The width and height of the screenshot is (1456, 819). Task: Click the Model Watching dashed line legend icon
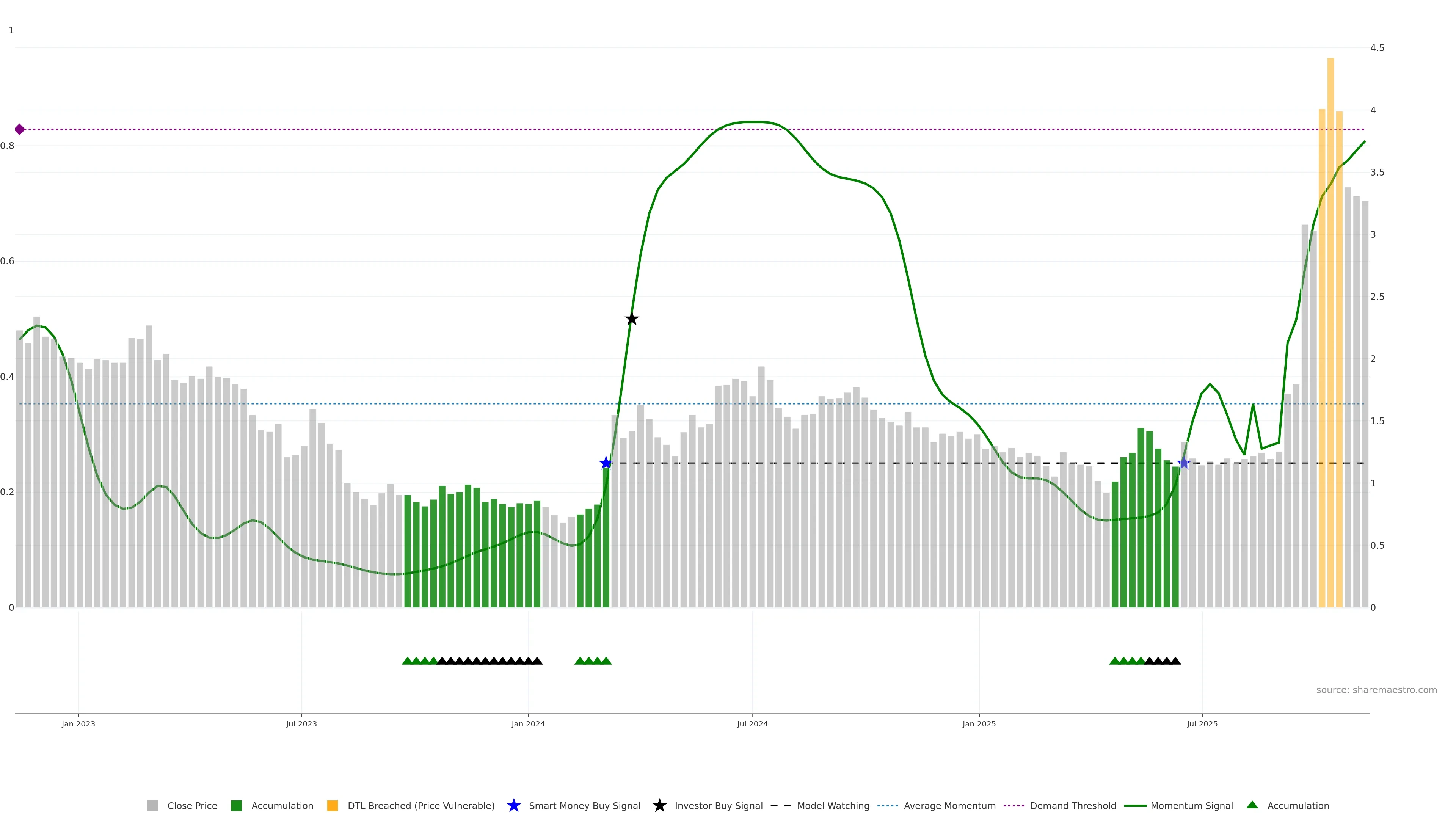[x=781, y=806]
